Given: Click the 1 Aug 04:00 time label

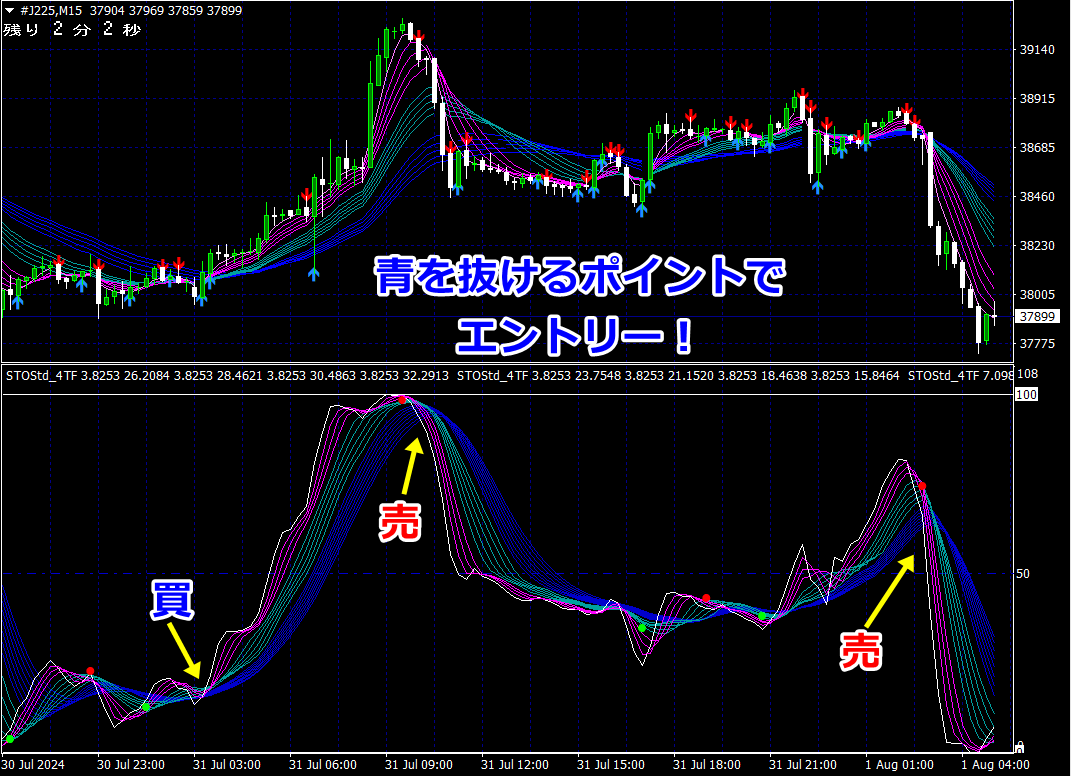Looking at the screenshot, I should [x=995, y=764].
